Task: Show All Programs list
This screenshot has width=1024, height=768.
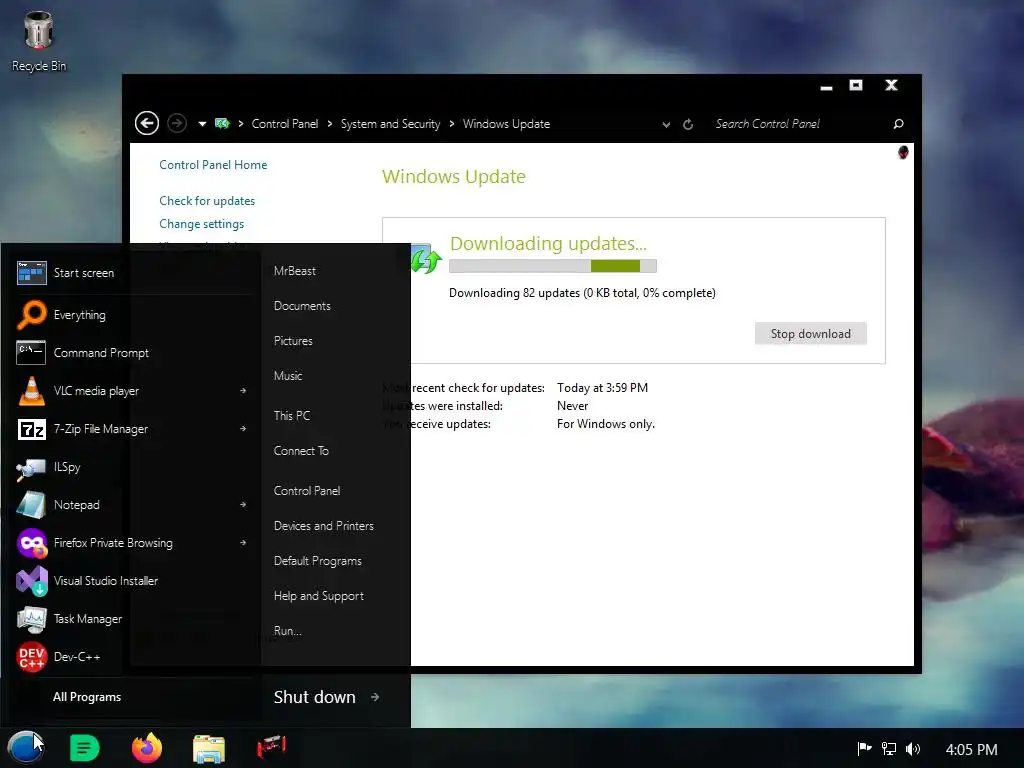Action: coord(87,697)
